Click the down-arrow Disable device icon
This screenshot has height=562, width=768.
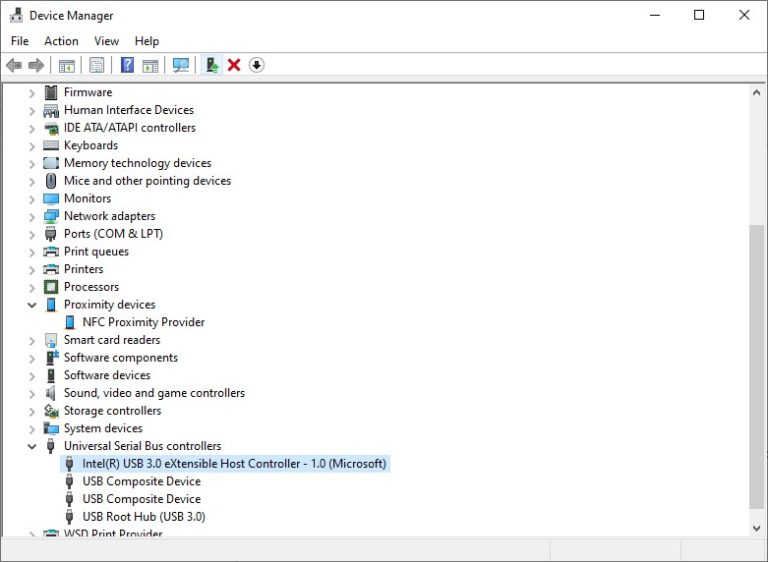(257, 65)
